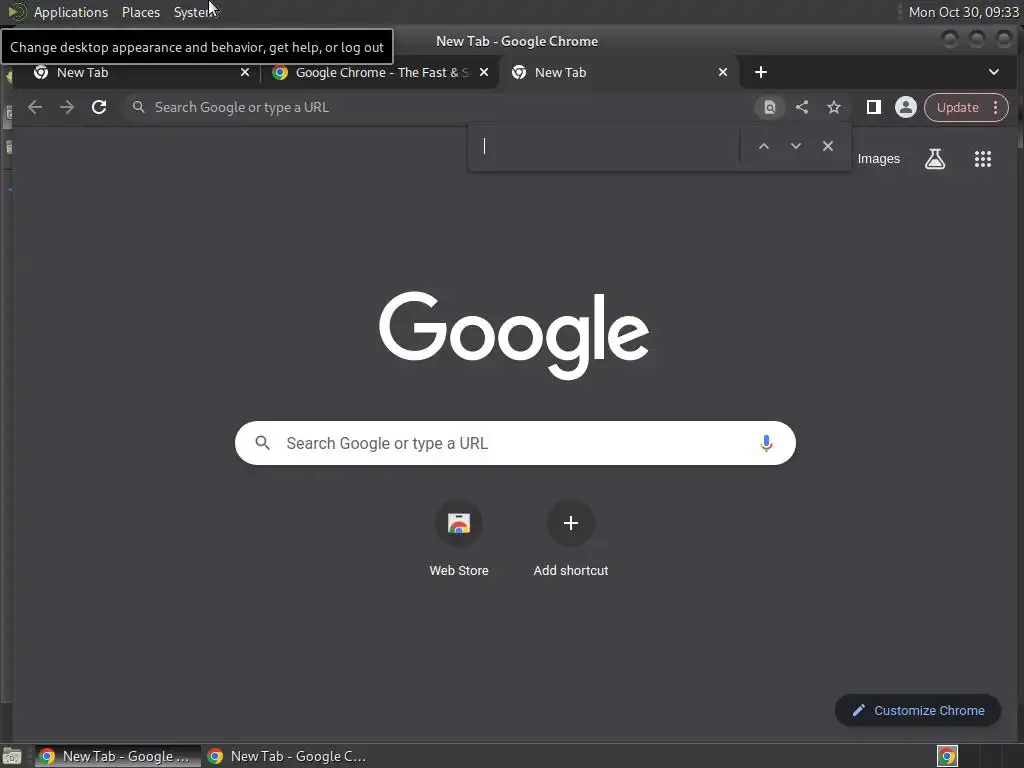Bookmark this tab with the star icon
This screenshot has width=1024, height=768.
(834, 107)
